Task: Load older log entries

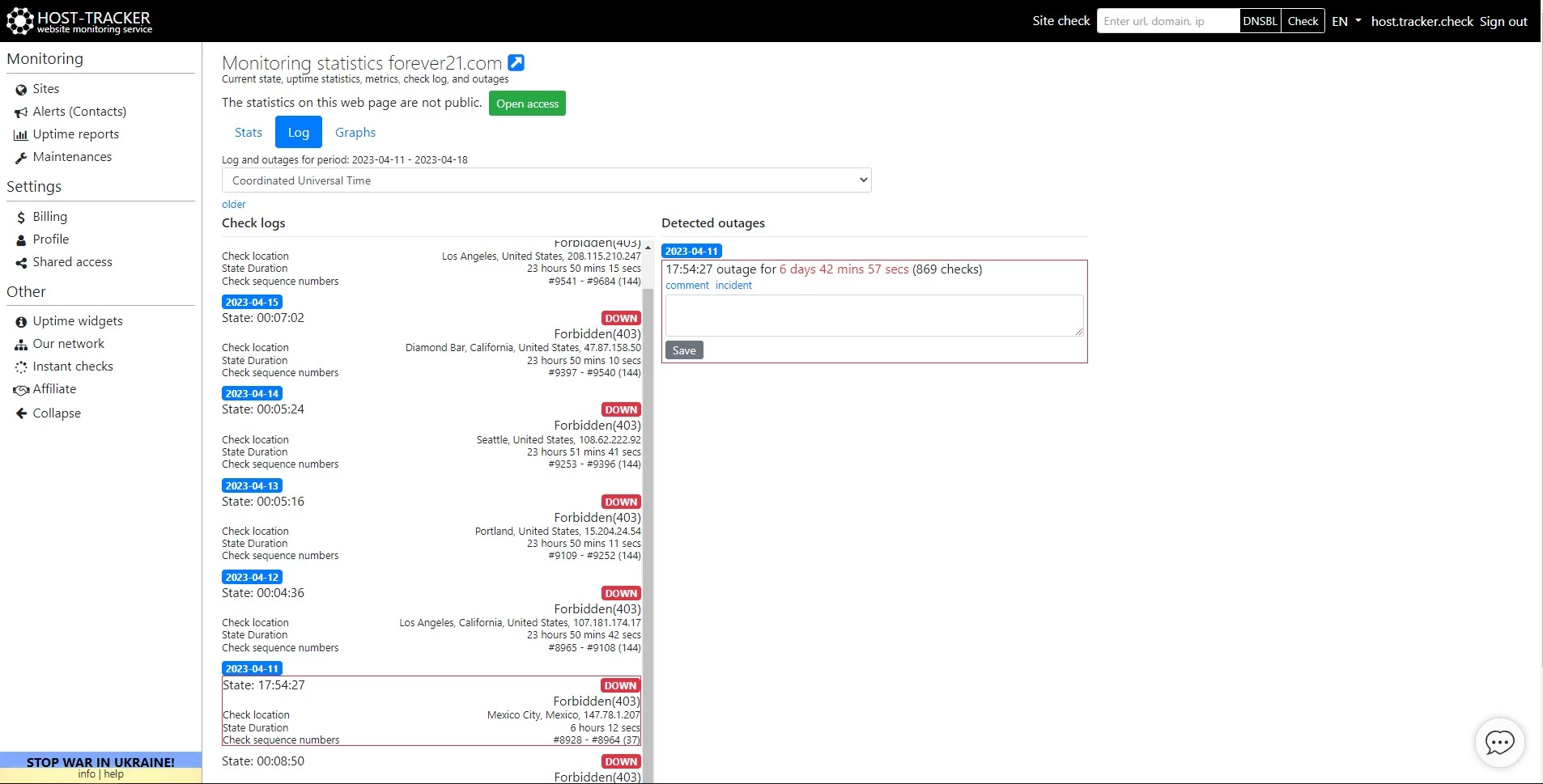Action: click(233, 205)
